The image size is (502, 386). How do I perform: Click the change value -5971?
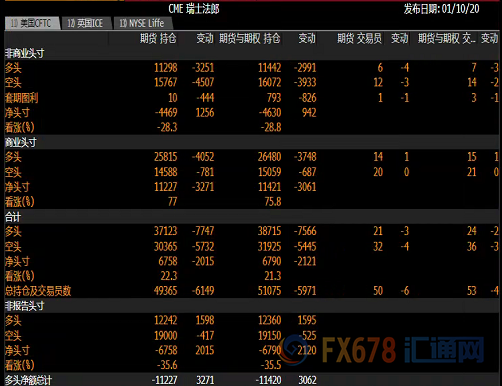click(x=305, y=291)
